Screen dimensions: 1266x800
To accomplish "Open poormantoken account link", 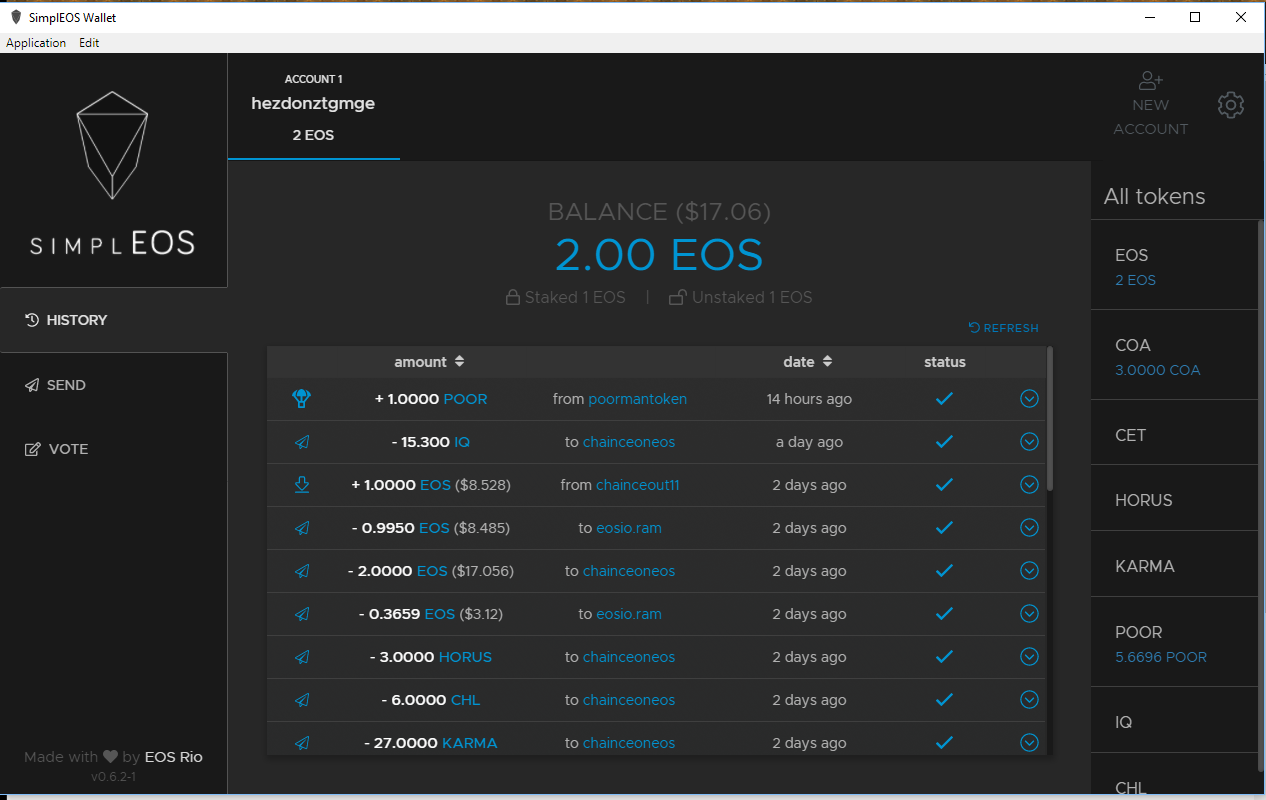I will [x=638, y=399].
